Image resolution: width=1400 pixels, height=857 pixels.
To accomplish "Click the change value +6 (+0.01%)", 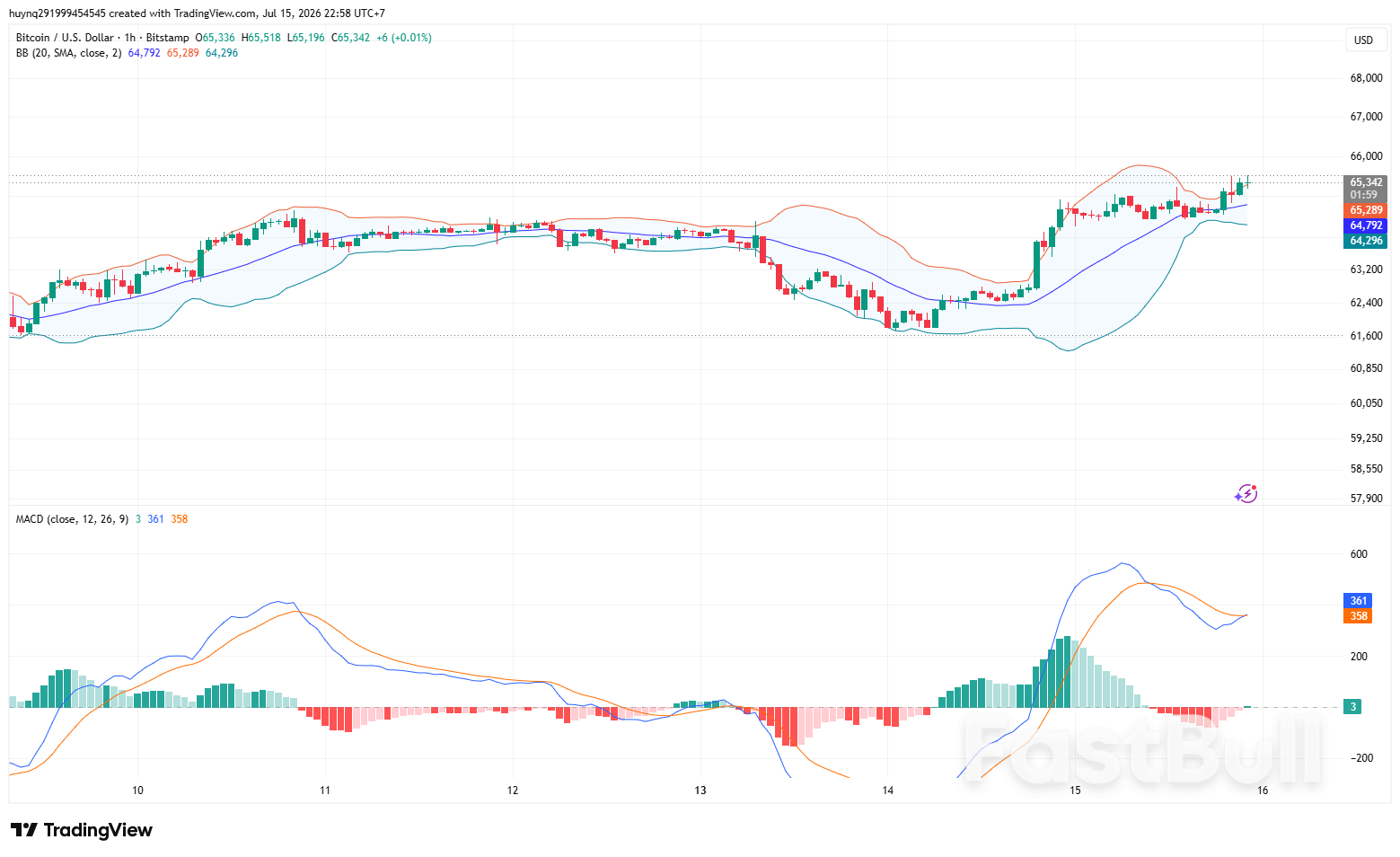I will coord(404,38).
